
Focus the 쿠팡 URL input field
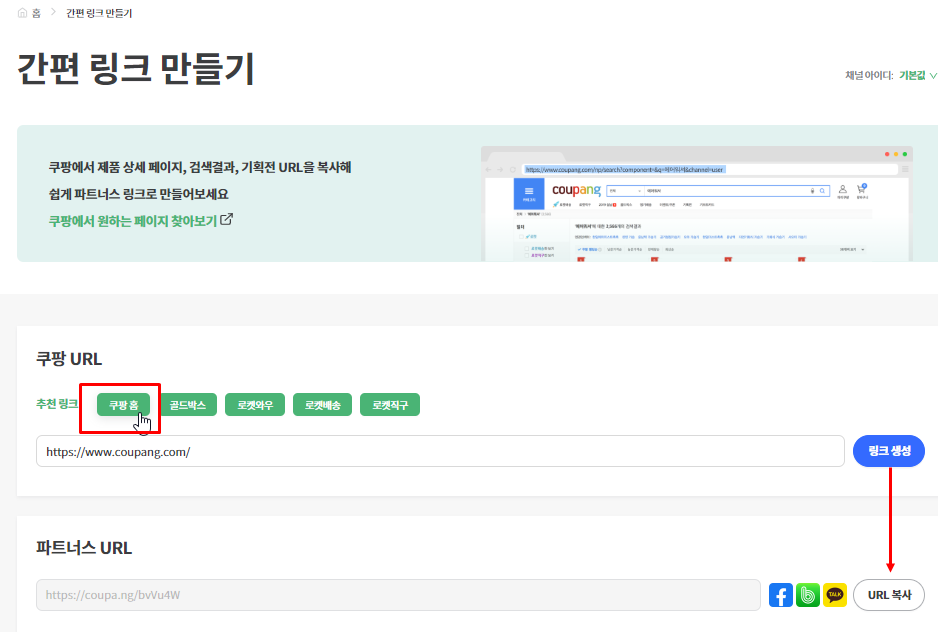click(440, 451)
